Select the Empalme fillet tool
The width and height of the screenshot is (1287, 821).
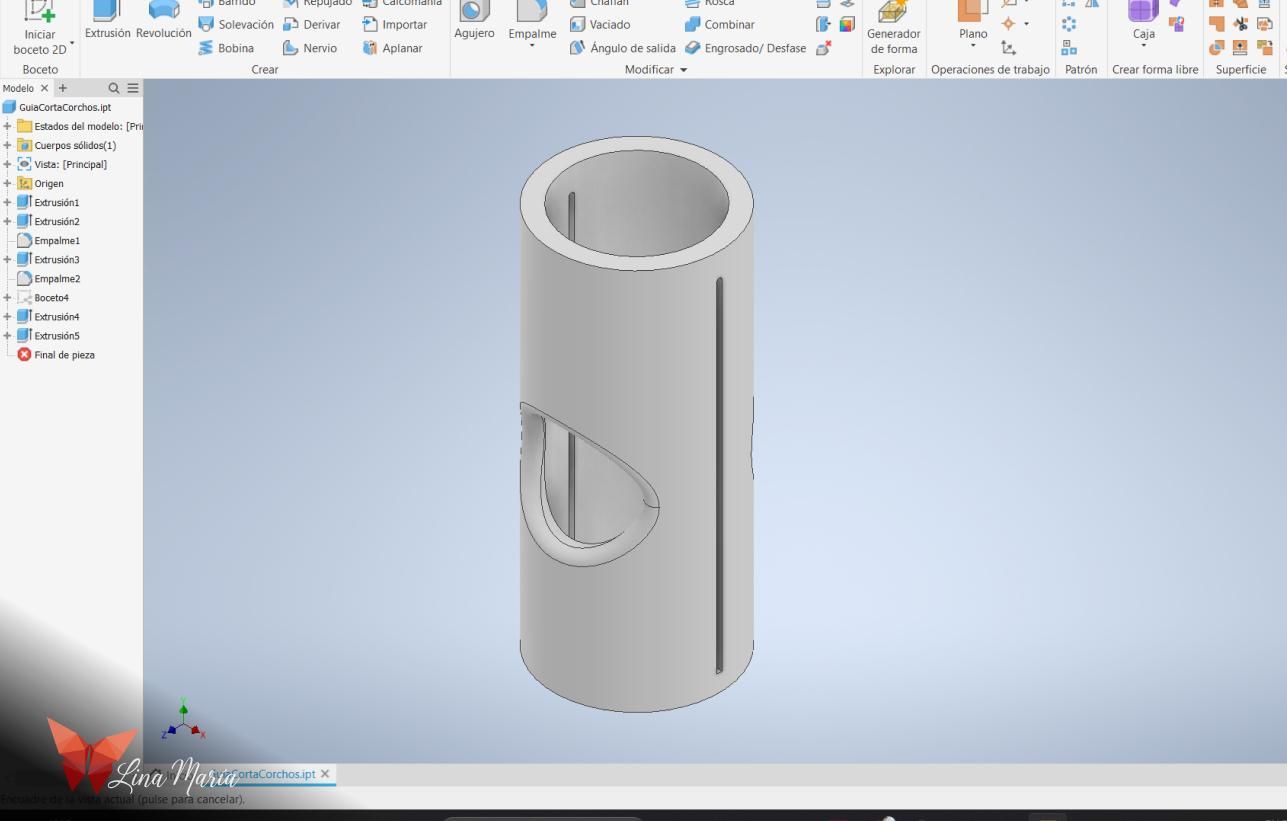tap(532, 22)
